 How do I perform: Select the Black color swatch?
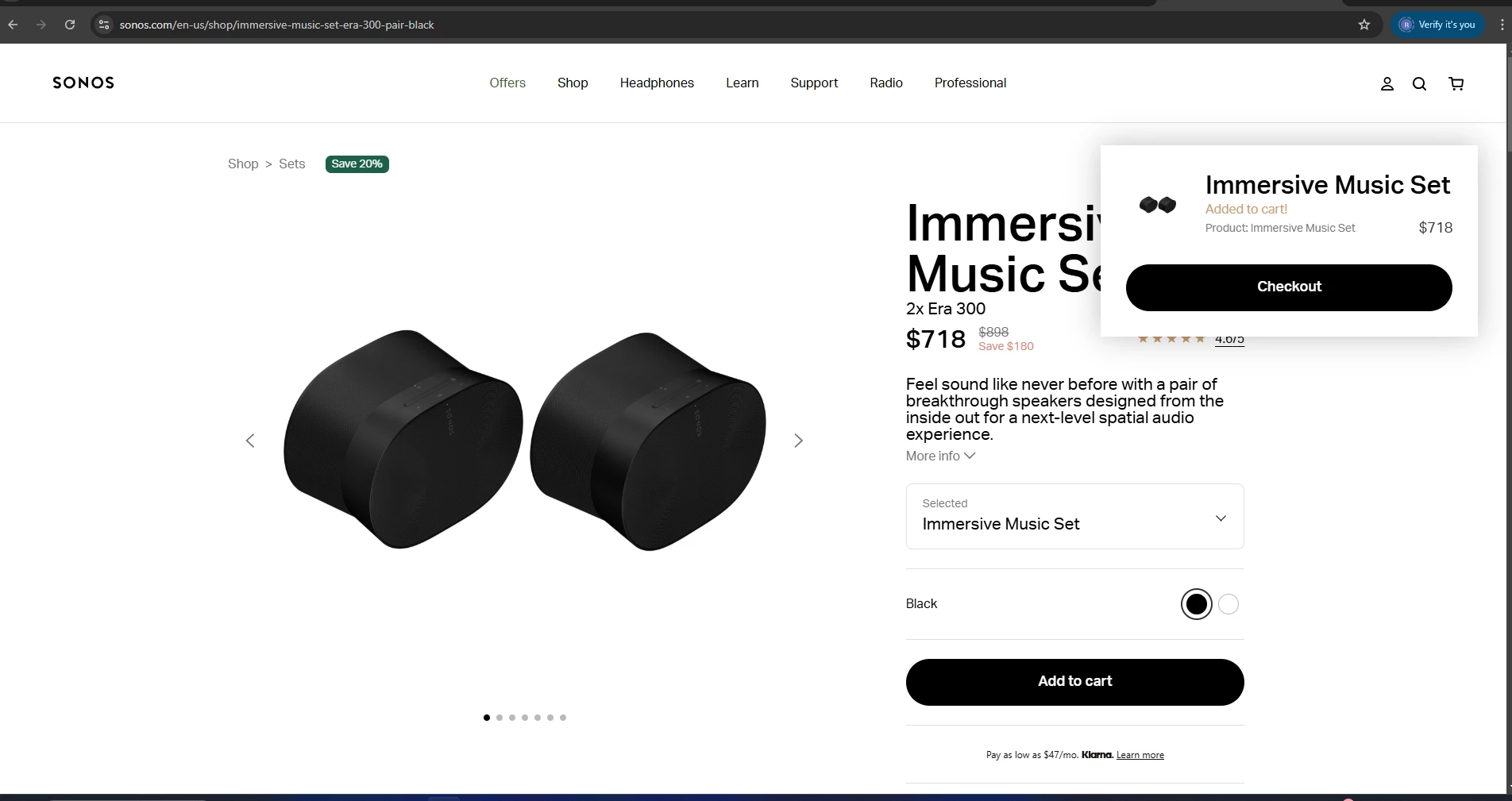[x=1196, y=604]
